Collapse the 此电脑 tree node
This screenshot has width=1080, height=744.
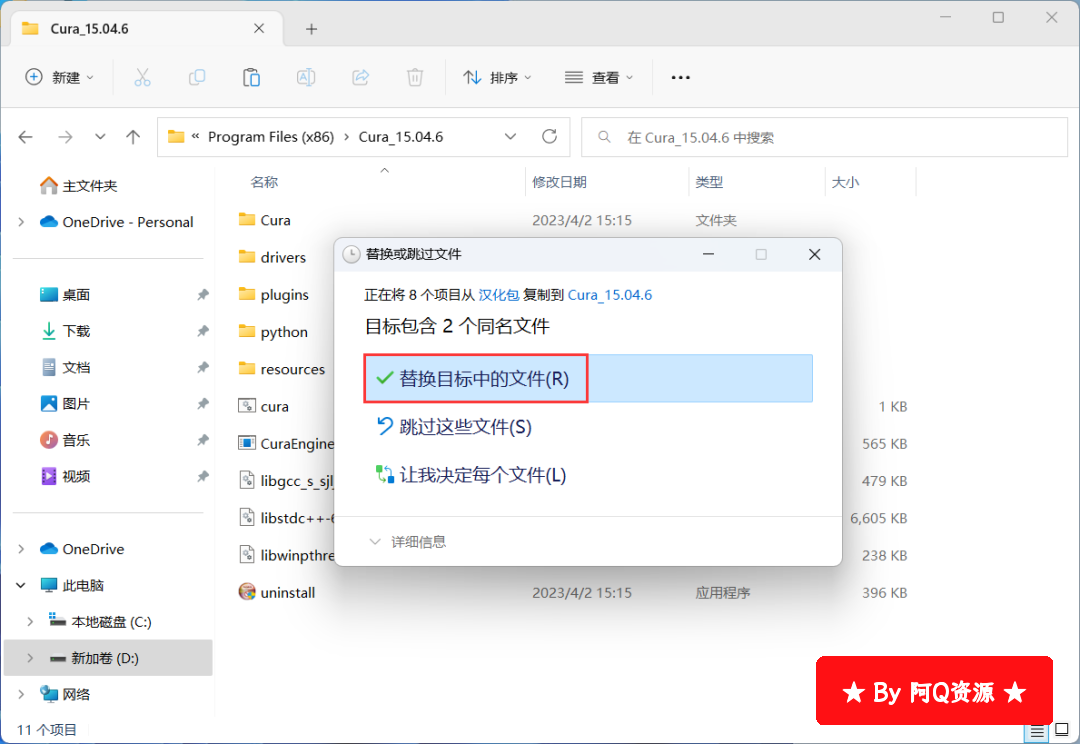[x=21, y=586]
